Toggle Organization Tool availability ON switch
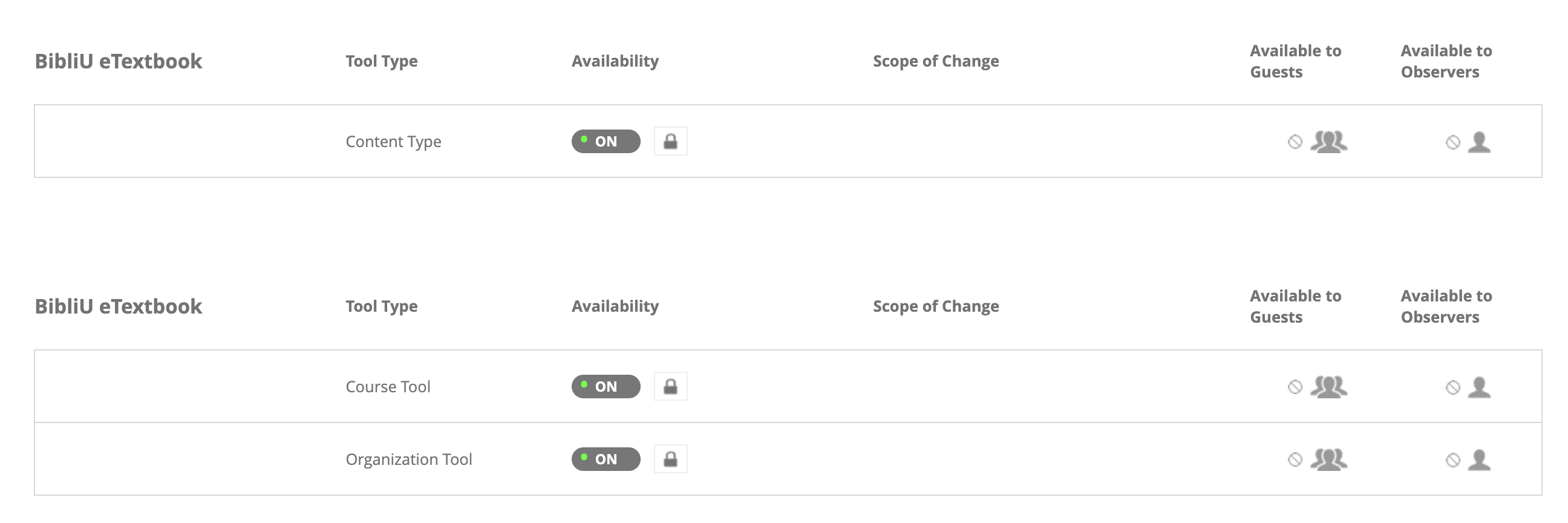 606,459
